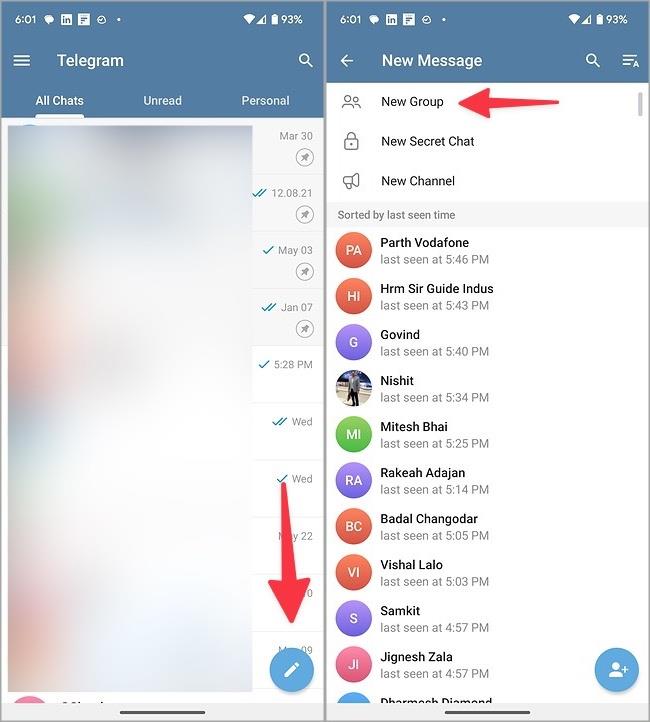The height and width of the screenshot is (722, 650).
Task: Open the chat dated Mar 30
Action: (162, 146)
